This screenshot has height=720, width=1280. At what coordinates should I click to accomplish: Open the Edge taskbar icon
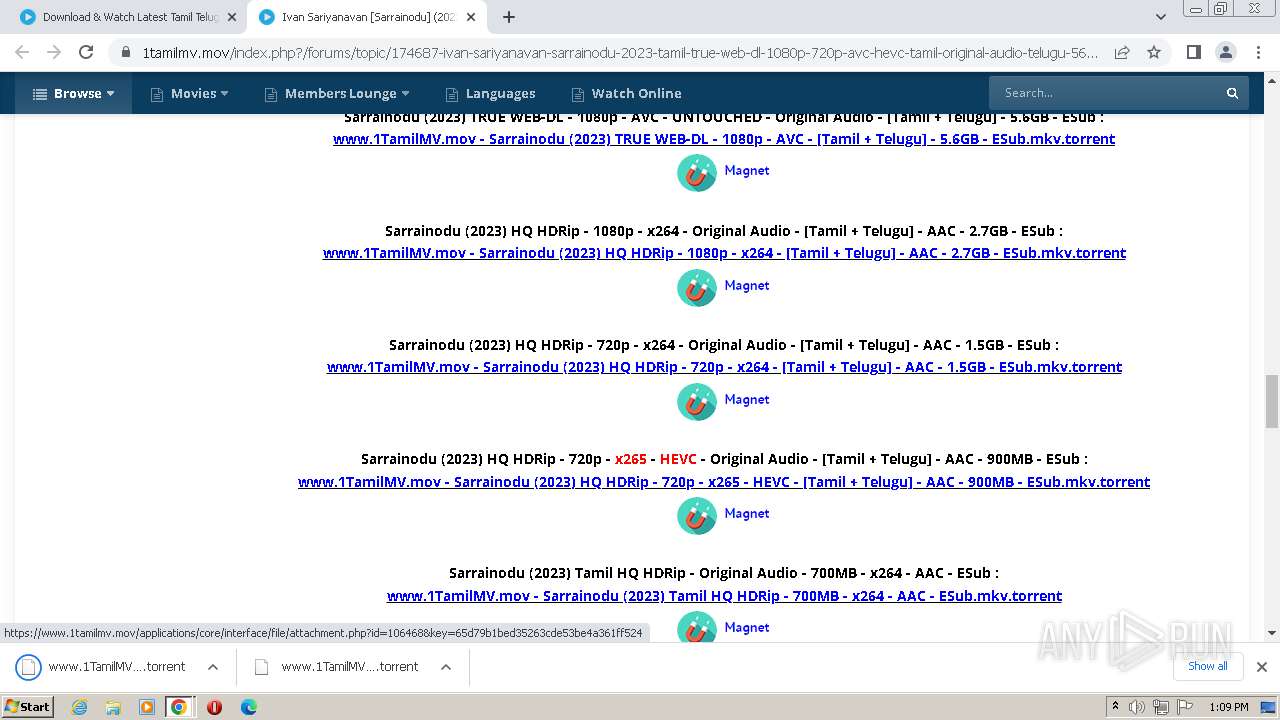(x=249, y=707)
